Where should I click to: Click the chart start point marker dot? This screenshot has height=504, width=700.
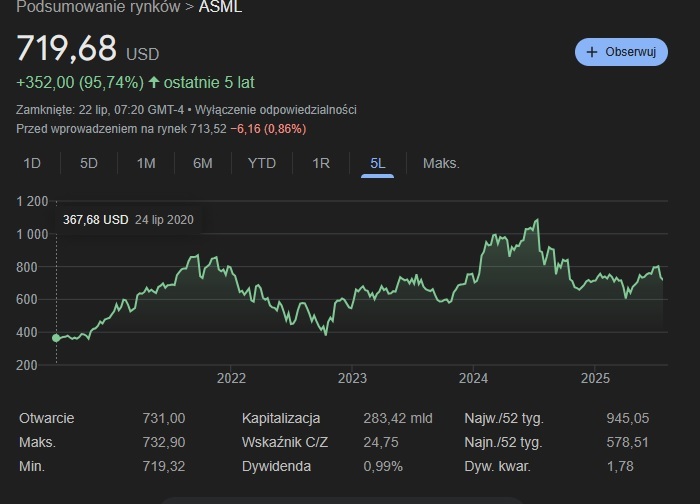(x=56, y=338)
